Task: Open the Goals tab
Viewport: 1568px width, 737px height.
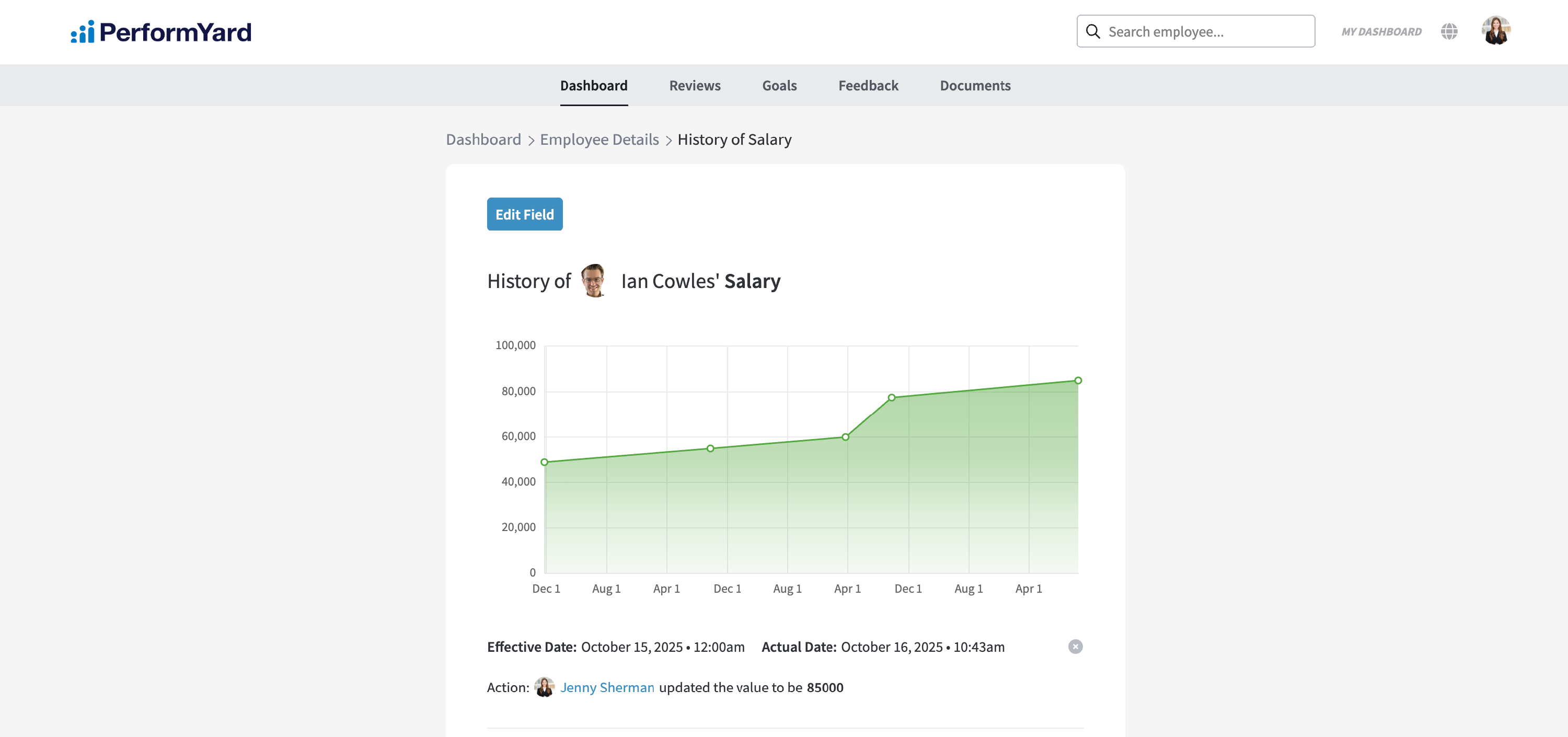Action: (x=779, y=86)
